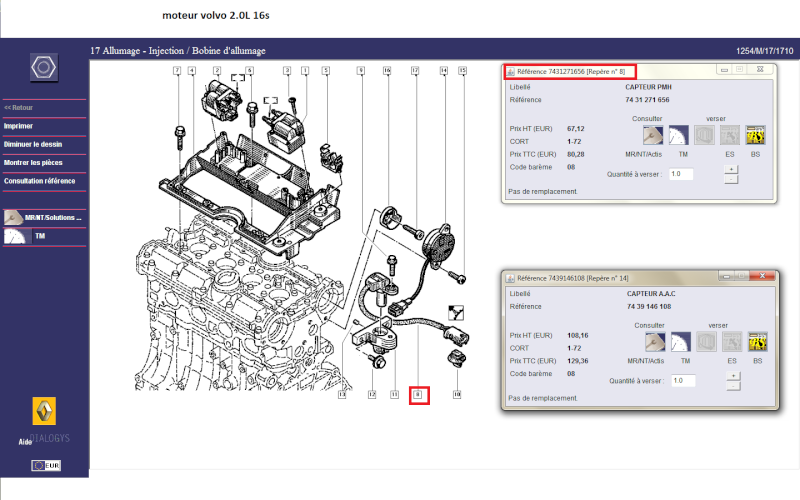Select part label 4 on diagram
The image size is (800, 500).
coord(192,70)
